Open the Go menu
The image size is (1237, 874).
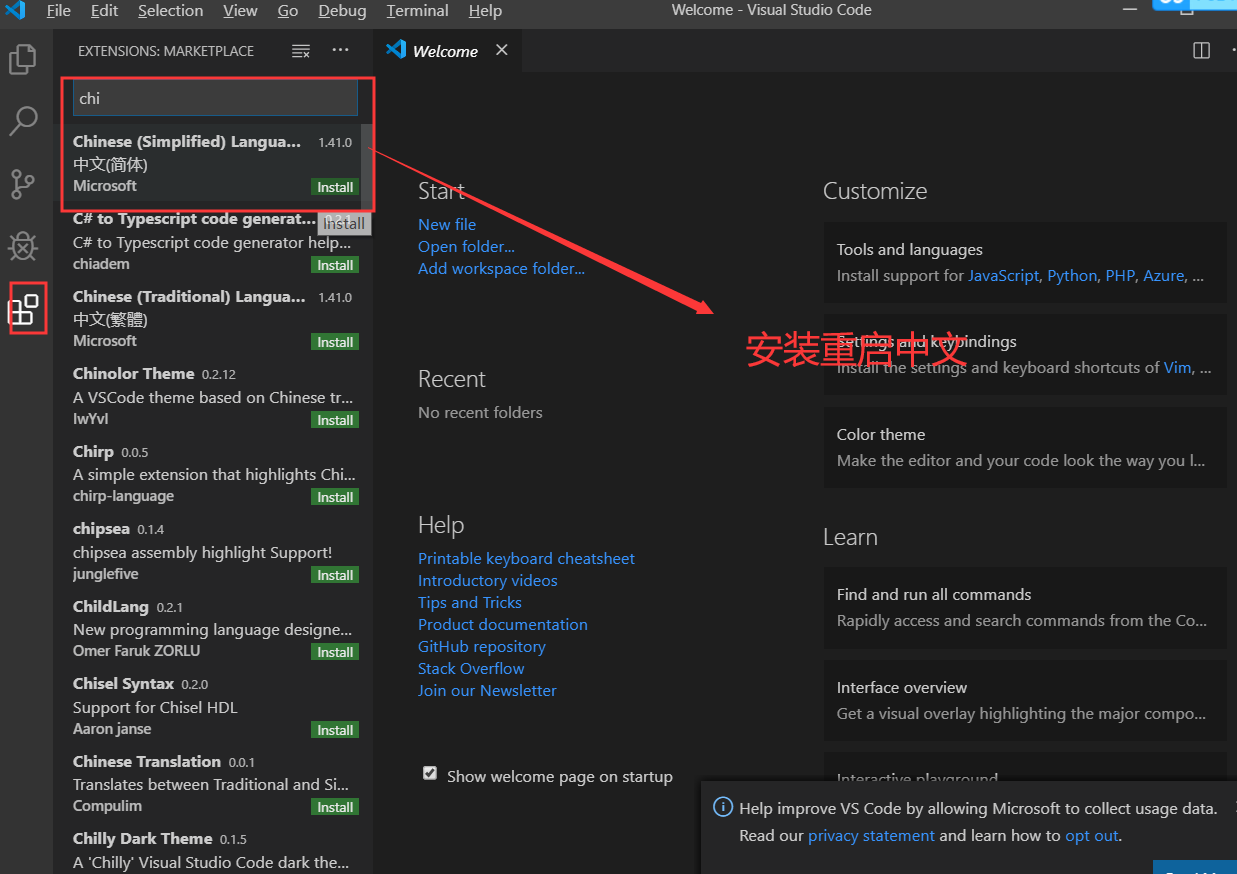[288, 11]
